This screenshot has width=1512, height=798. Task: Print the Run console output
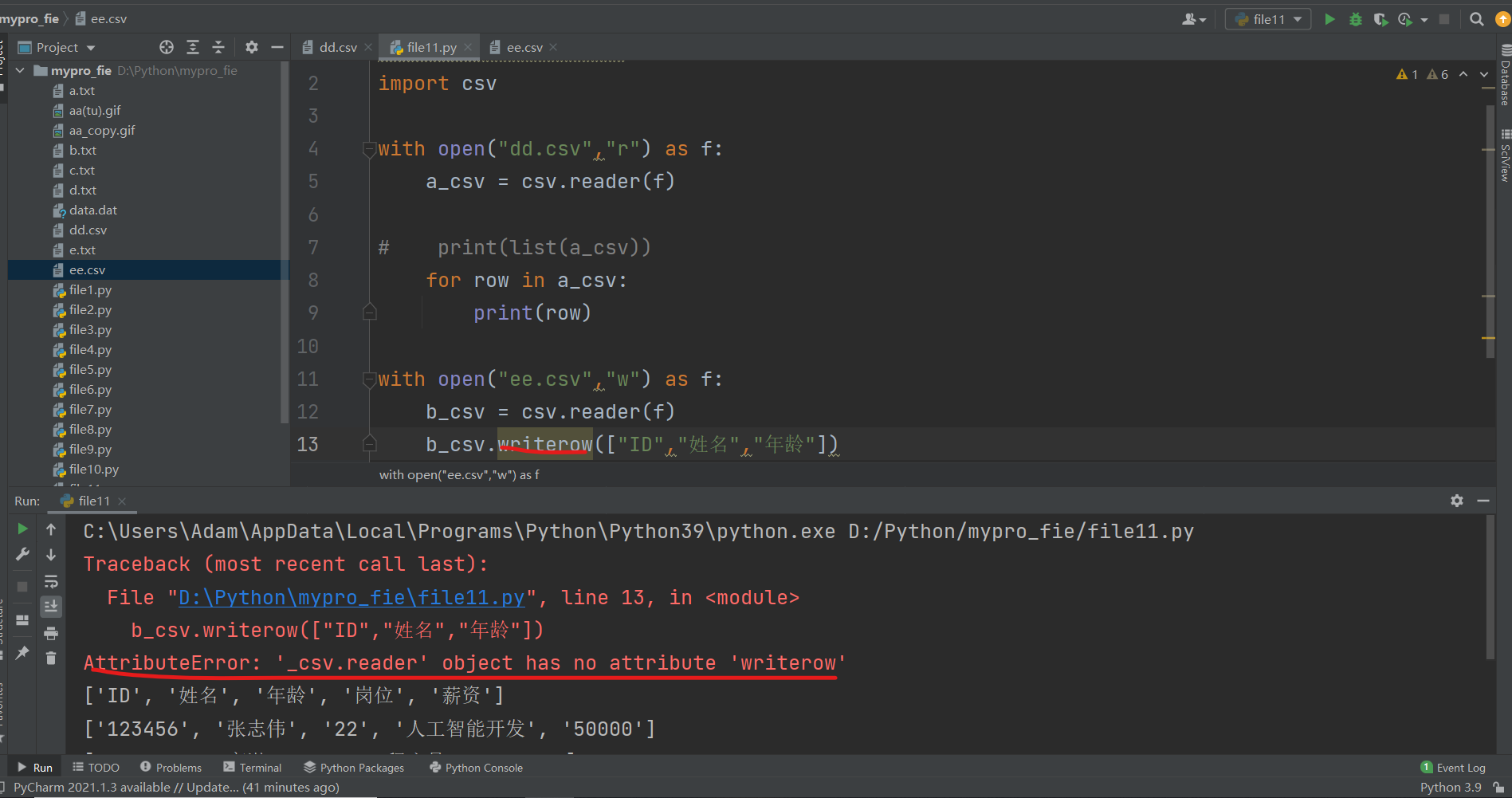pos(51,634)
